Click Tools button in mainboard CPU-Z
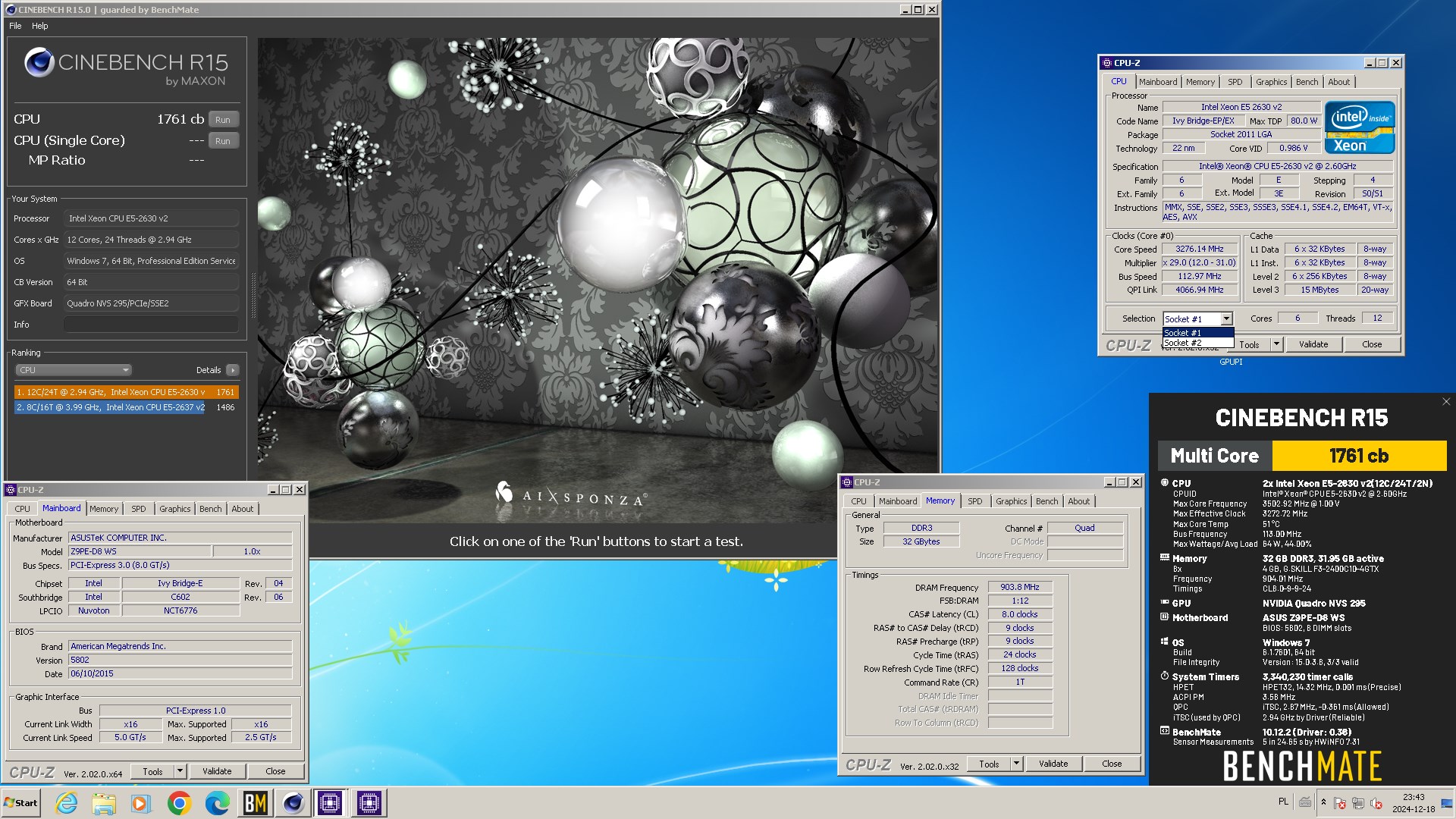Image resolution: width=1456 pixels, height=819 pixels. click(x=152, y=771)
